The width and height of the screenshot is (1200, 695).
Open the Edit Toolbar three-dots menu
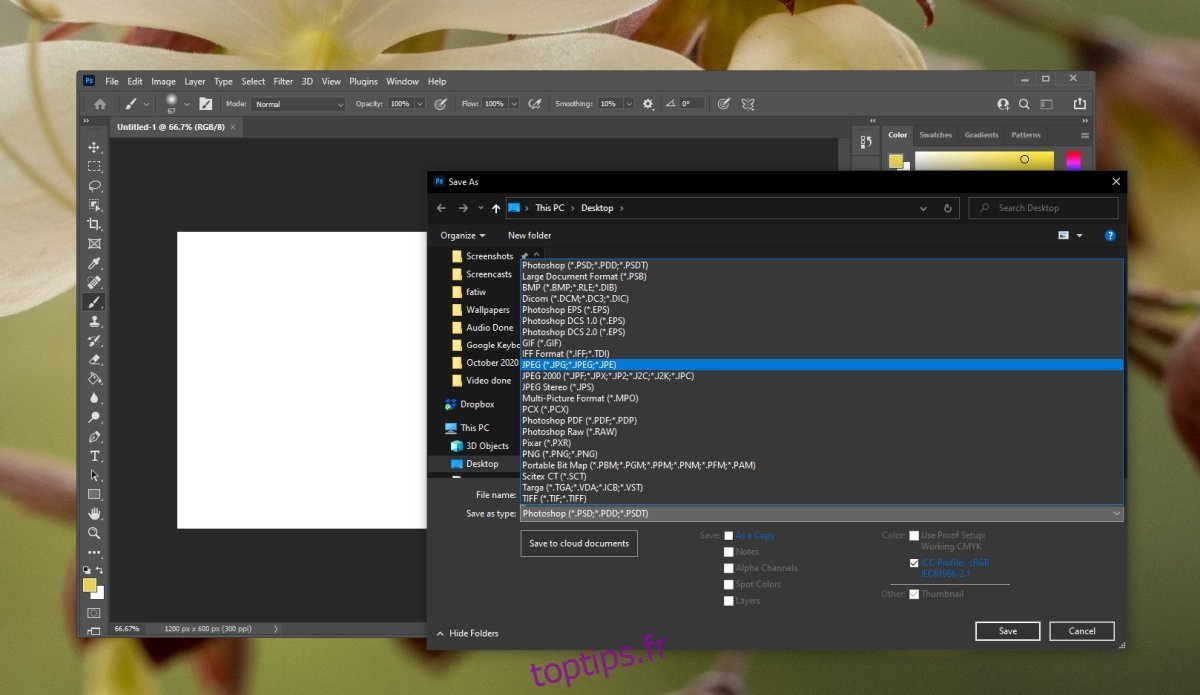[x=94, y=552]
